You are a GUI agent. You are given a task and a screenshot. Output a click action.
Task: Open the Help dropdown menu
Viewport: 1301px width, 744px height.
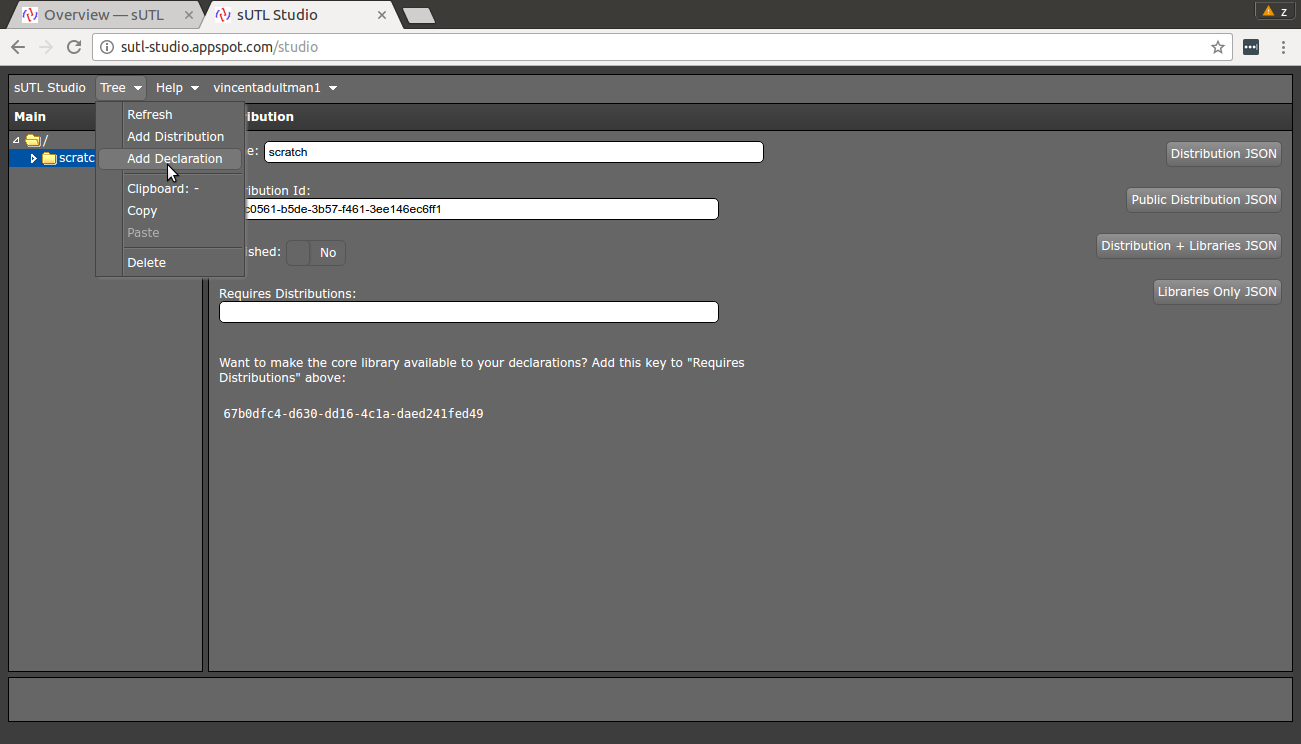pyautogui.click(x=177, y=88)
